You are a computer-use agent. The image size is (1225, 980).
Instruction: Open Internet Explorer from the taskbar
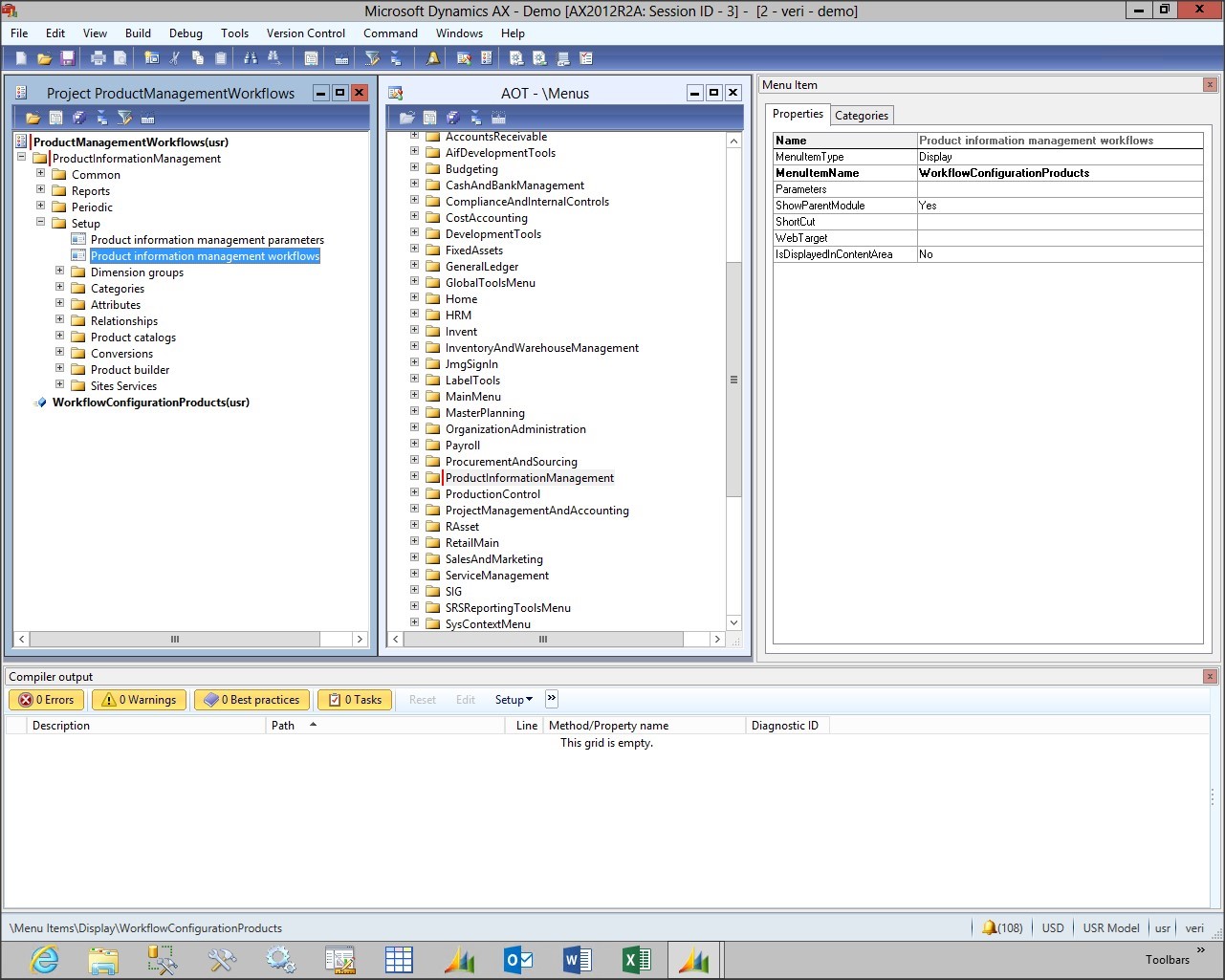(45, 959)
